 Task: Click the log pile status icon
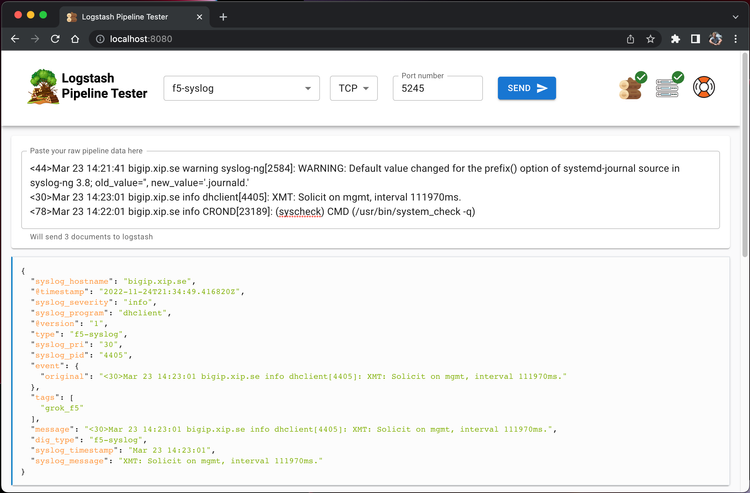[631, 87]
